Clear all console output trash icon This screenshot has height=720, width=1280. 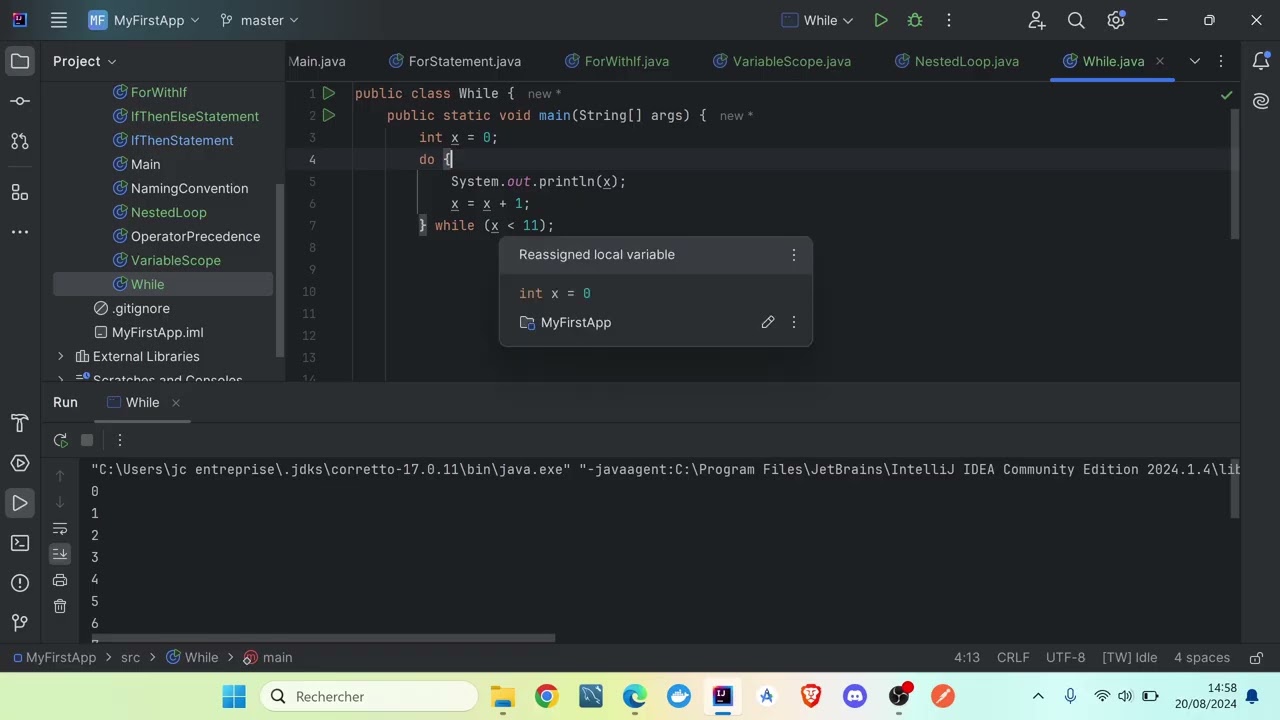(60, 606)
